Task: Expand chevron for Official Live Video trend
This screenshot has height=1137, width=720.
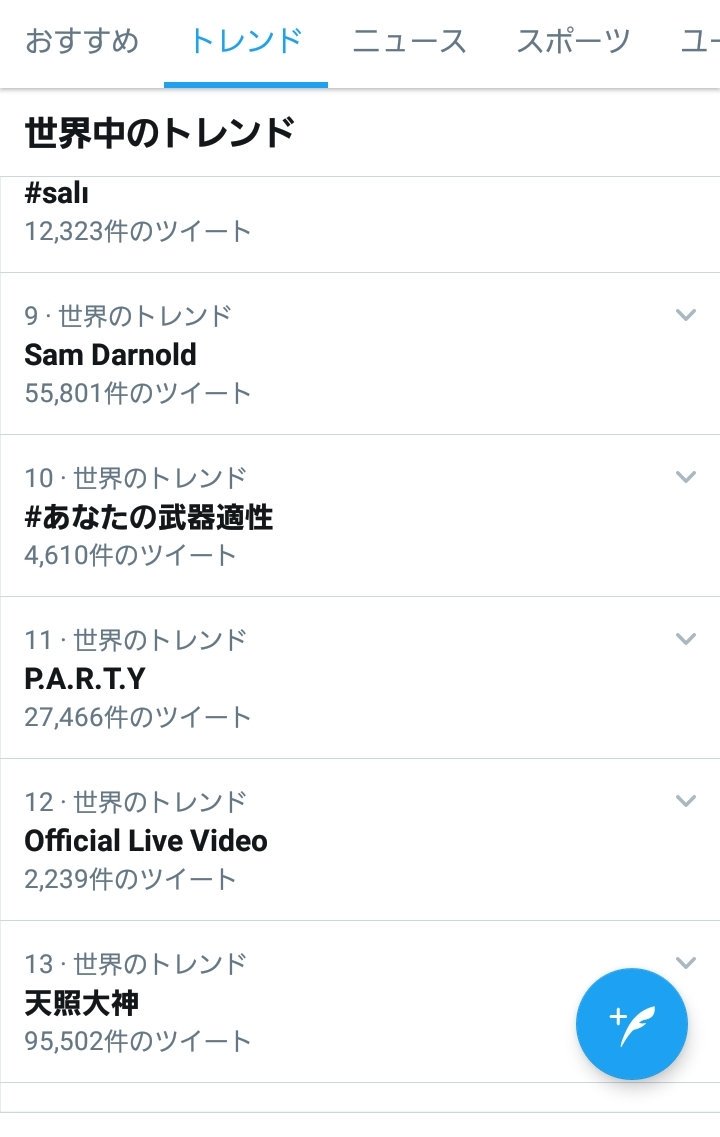Action: (685, 801)
